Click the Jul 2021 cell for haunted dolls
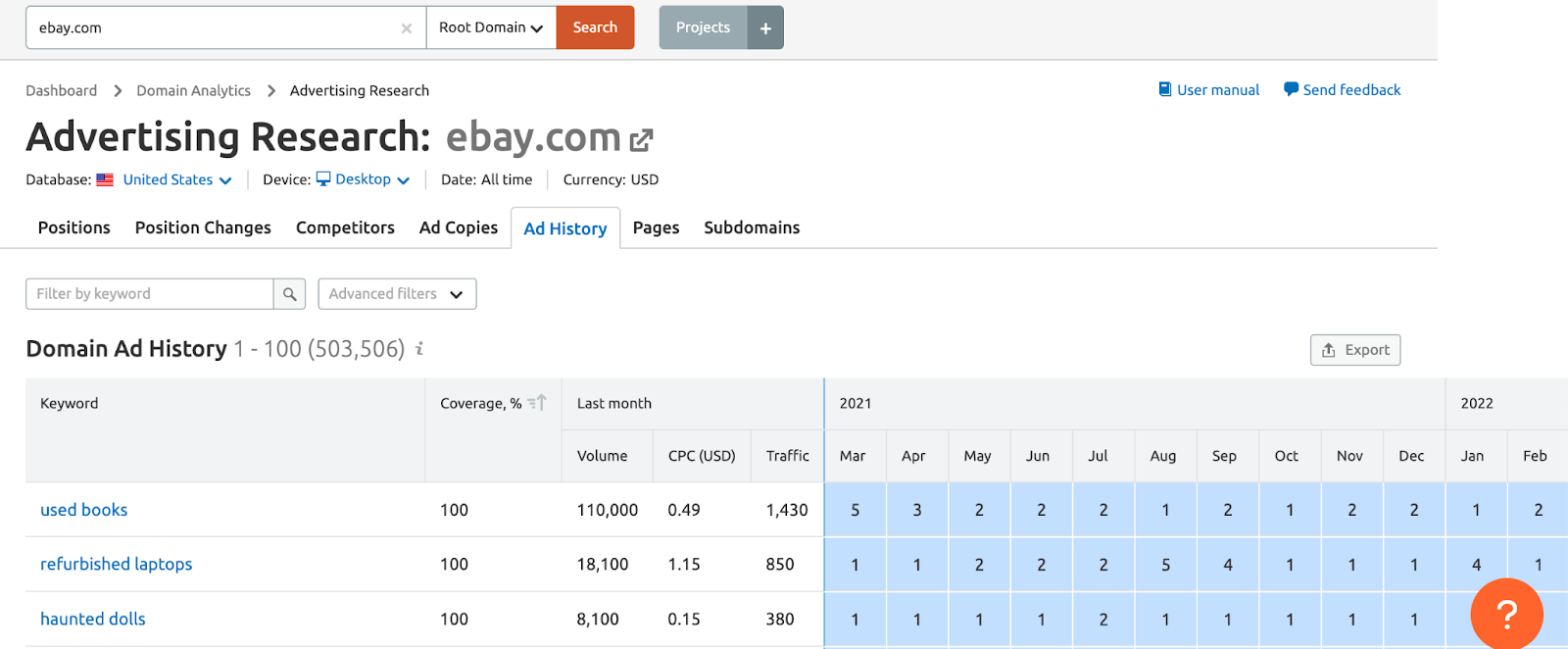The width and height of the screenshot is (1568, 649). tap(1103, 620)
